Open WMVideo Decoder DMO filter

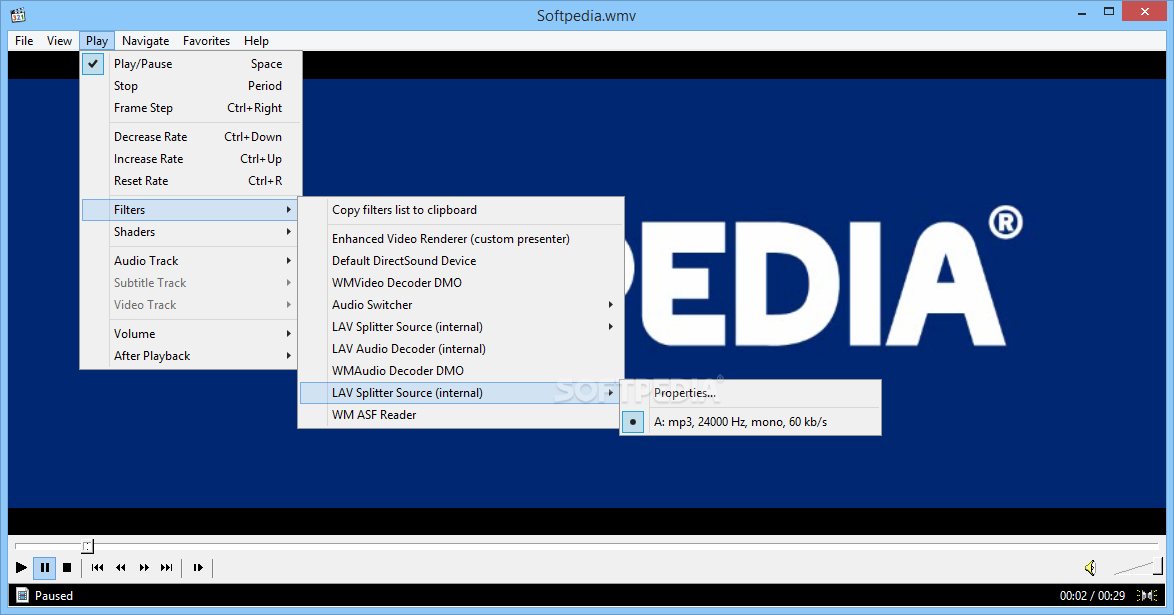pos(460,282)
